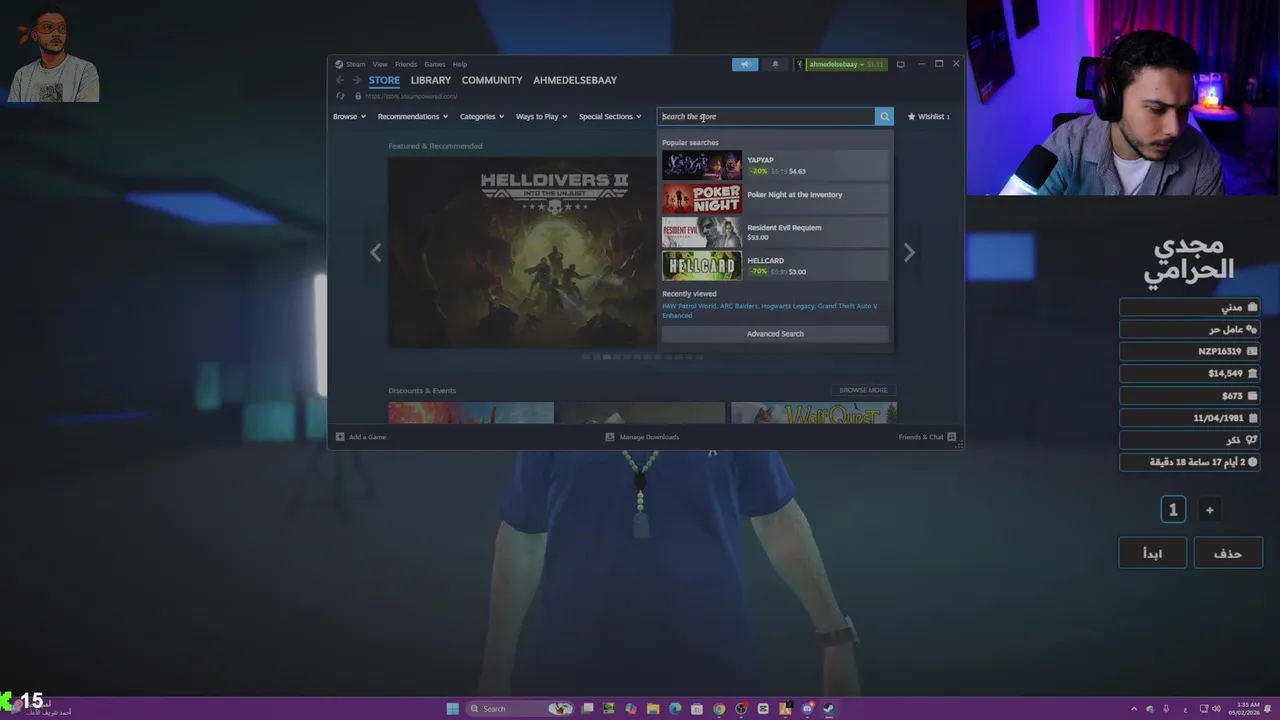Switch to the COMMUNITY tab
Viewport: 1280px width, 720px height.
[492, 80]
